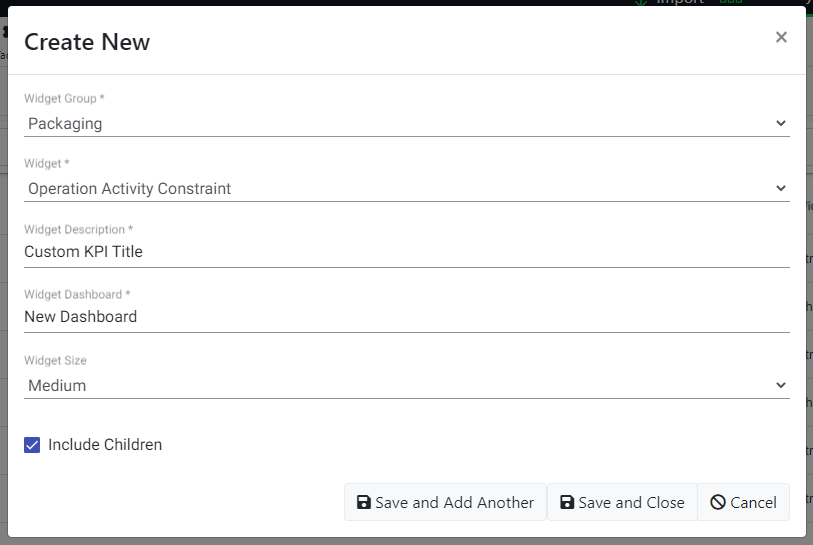Click the chevron arrow on the Widget Size field
The image size is (813, 545).
pyautogui.click(x=781, y=385)
